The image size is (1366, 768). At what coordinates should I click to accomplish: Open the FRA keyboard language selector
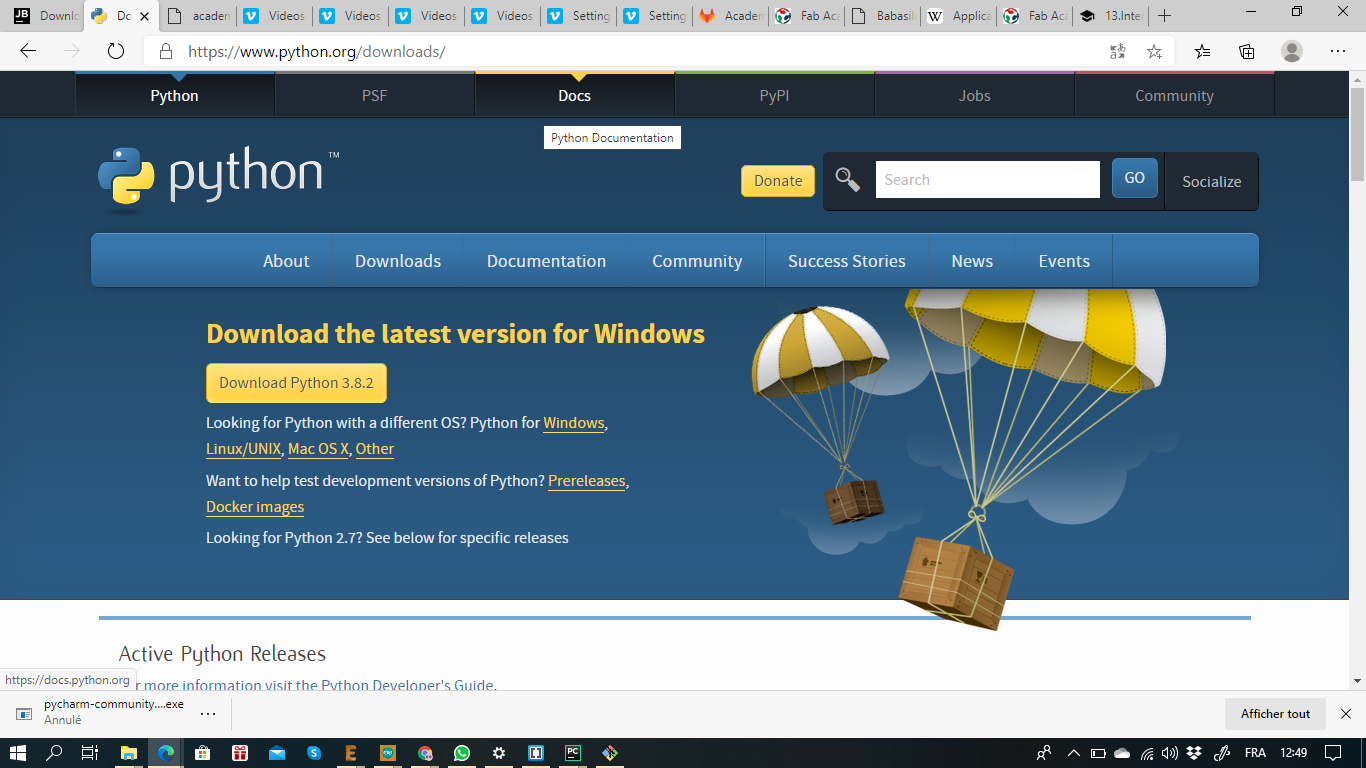pyautogui.click(x=1255, y=753)
